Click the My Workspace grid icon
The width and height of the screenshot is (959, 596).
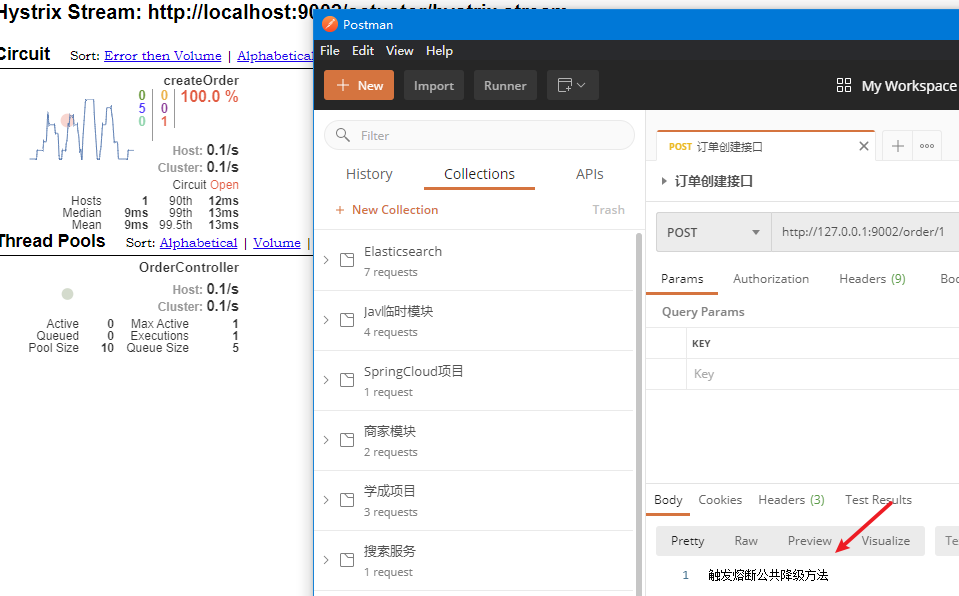click(843, 85)
